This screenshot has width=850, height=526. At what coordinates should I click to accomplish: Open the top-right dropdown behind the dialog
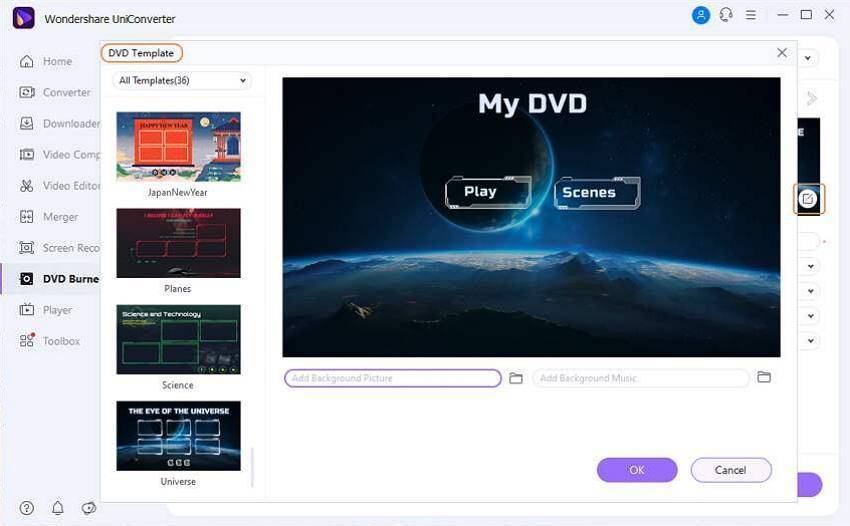[x=808, y=58]
